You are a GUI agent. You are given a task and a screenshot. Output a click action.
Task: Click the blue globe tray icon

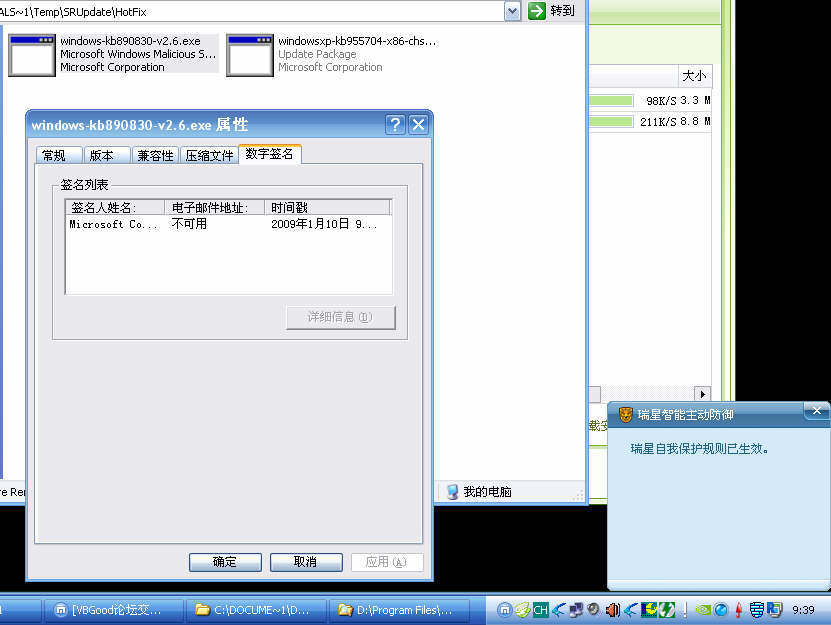tap(721, 610)
